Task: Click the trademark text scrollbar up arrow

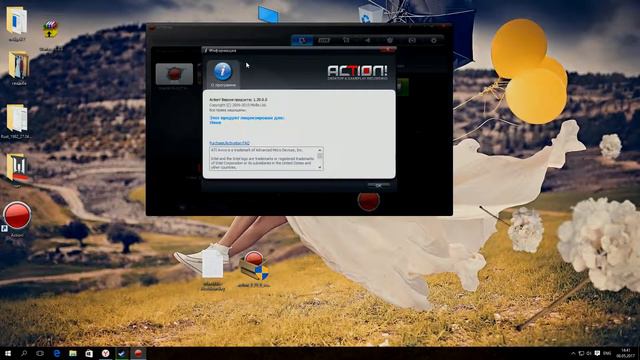Action: click(320, 150)
